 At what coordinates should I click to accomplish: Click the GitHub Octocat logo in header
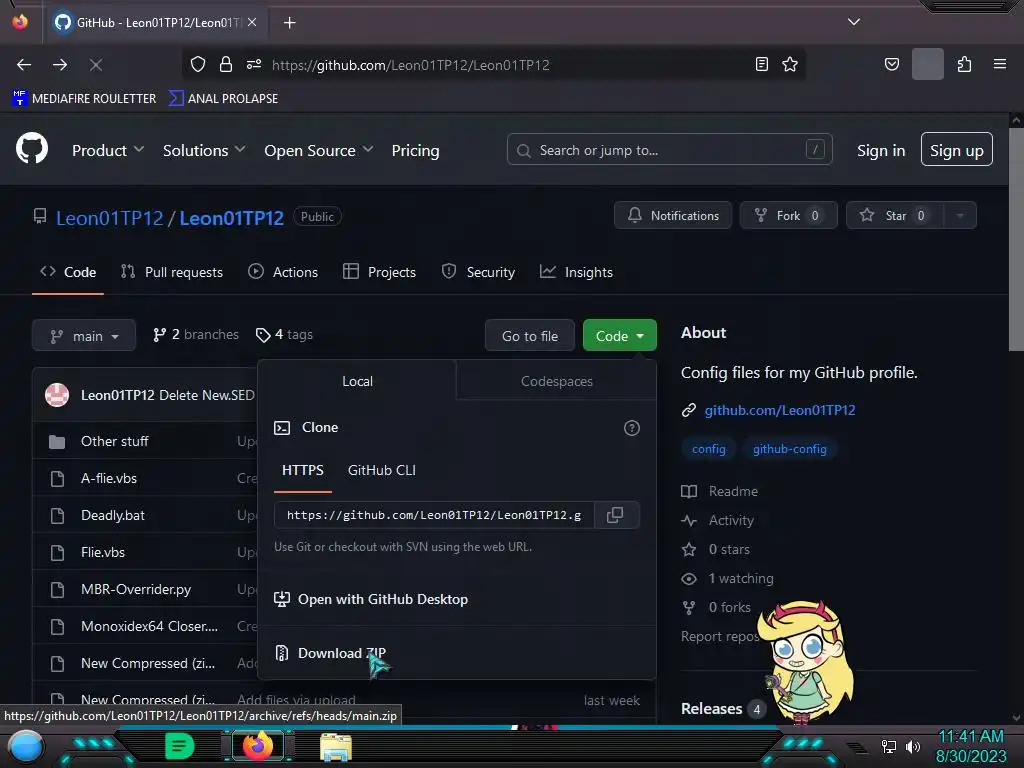tap(32, 149)
